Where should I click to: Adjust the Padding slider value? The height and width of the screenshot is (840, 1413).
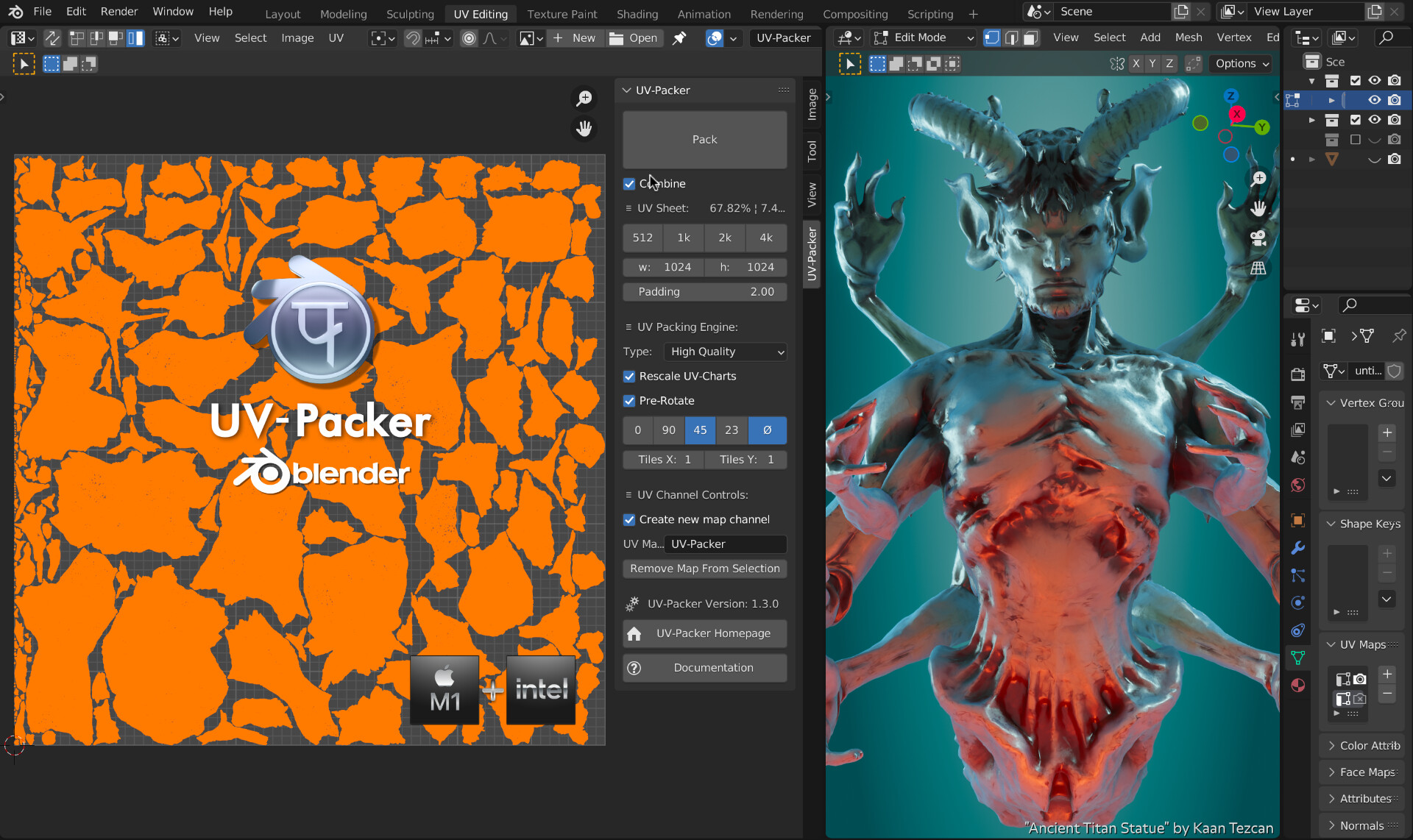coord(704,291)
